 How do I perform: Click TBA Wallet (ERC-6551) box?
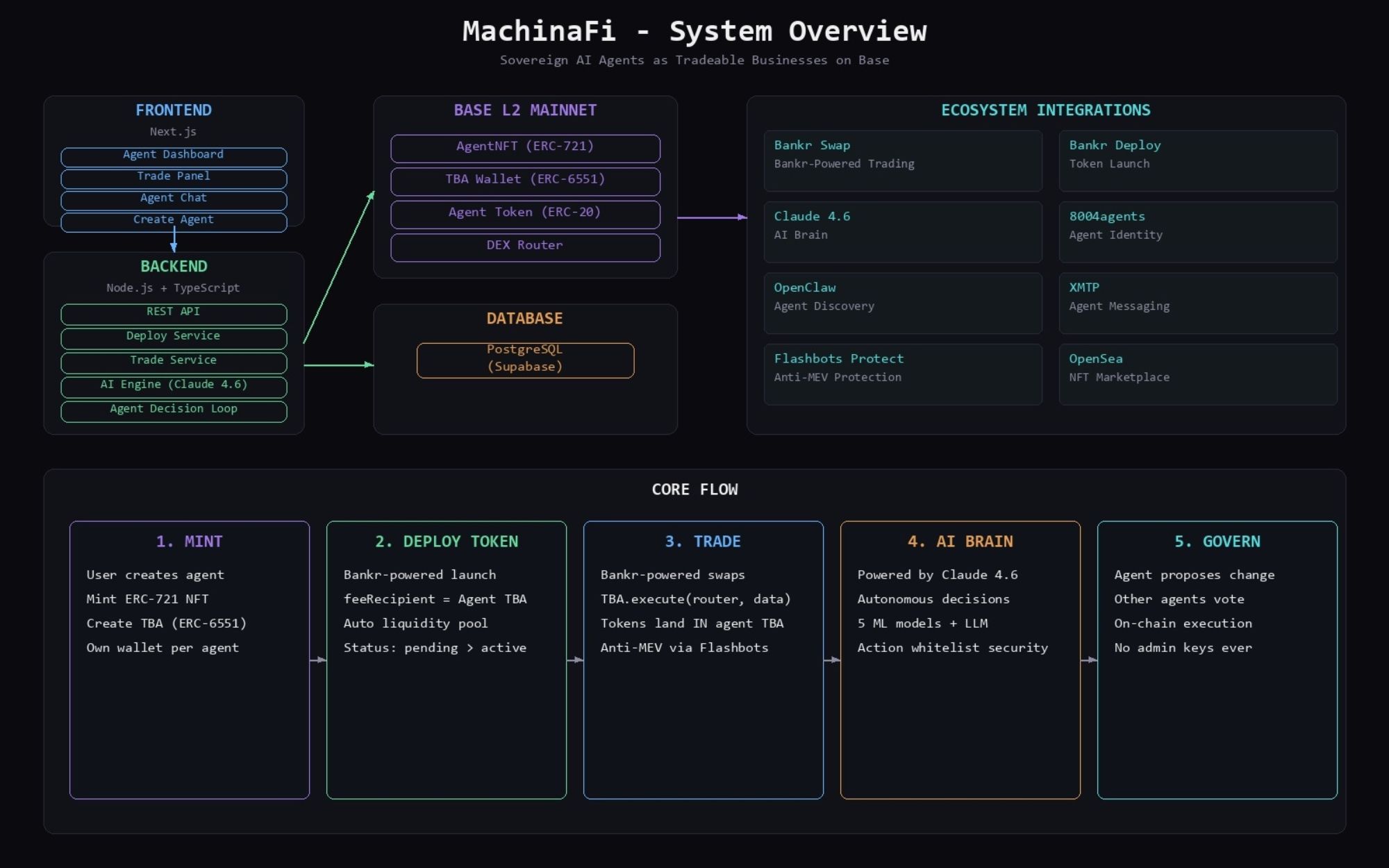click(x=525, y=181)
